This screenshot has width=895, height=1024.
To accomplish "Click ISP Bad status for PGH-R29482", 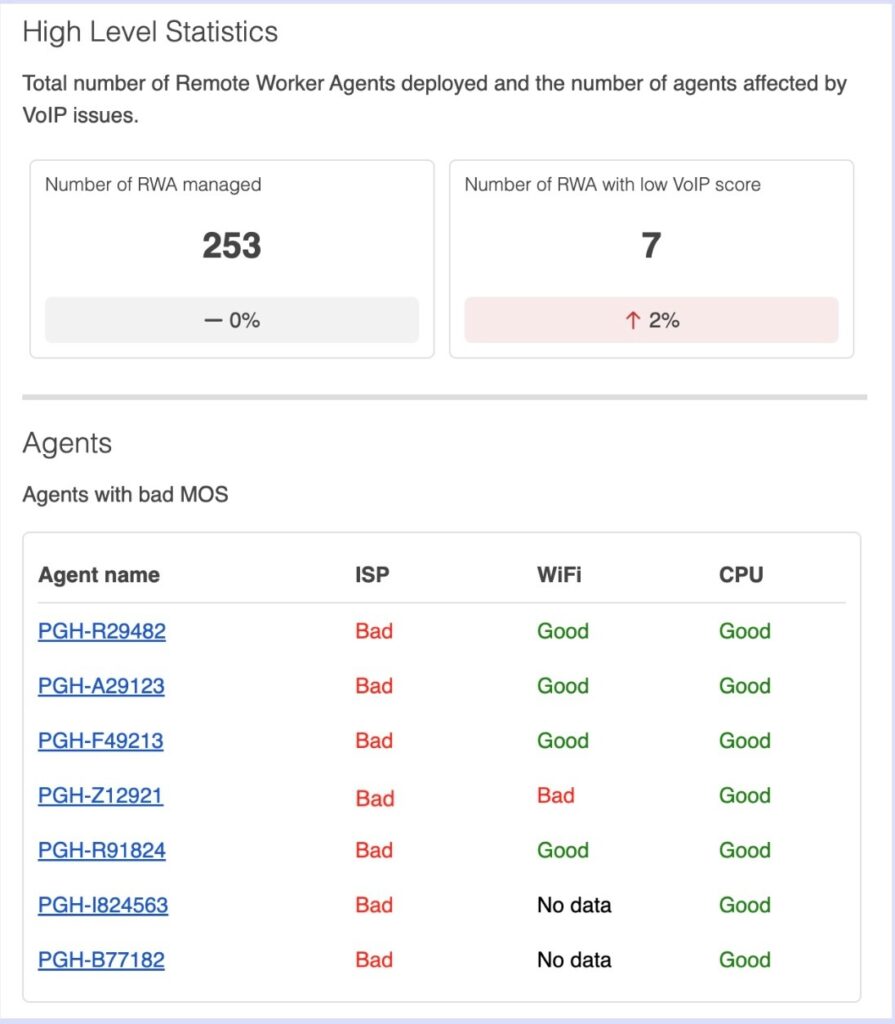I will (x=374, y=631).
